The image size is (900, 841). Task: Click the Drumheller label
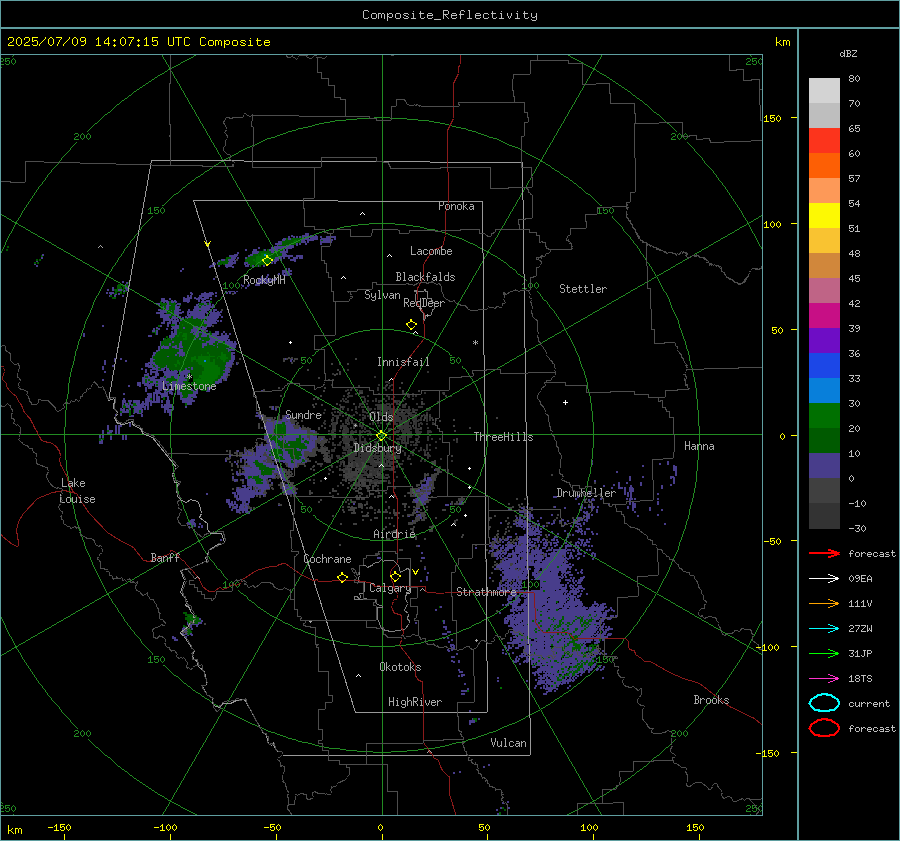pos(585,493)
